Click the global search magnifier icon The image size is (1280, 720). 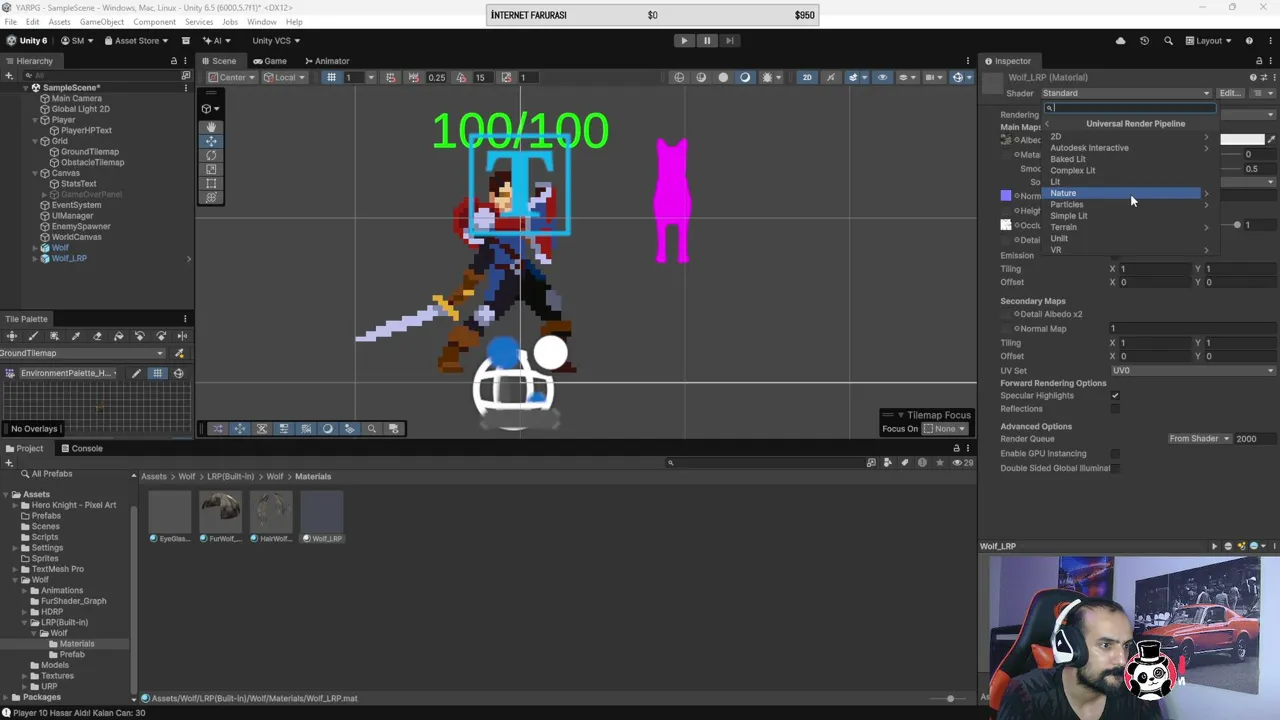pos(1168,41)
